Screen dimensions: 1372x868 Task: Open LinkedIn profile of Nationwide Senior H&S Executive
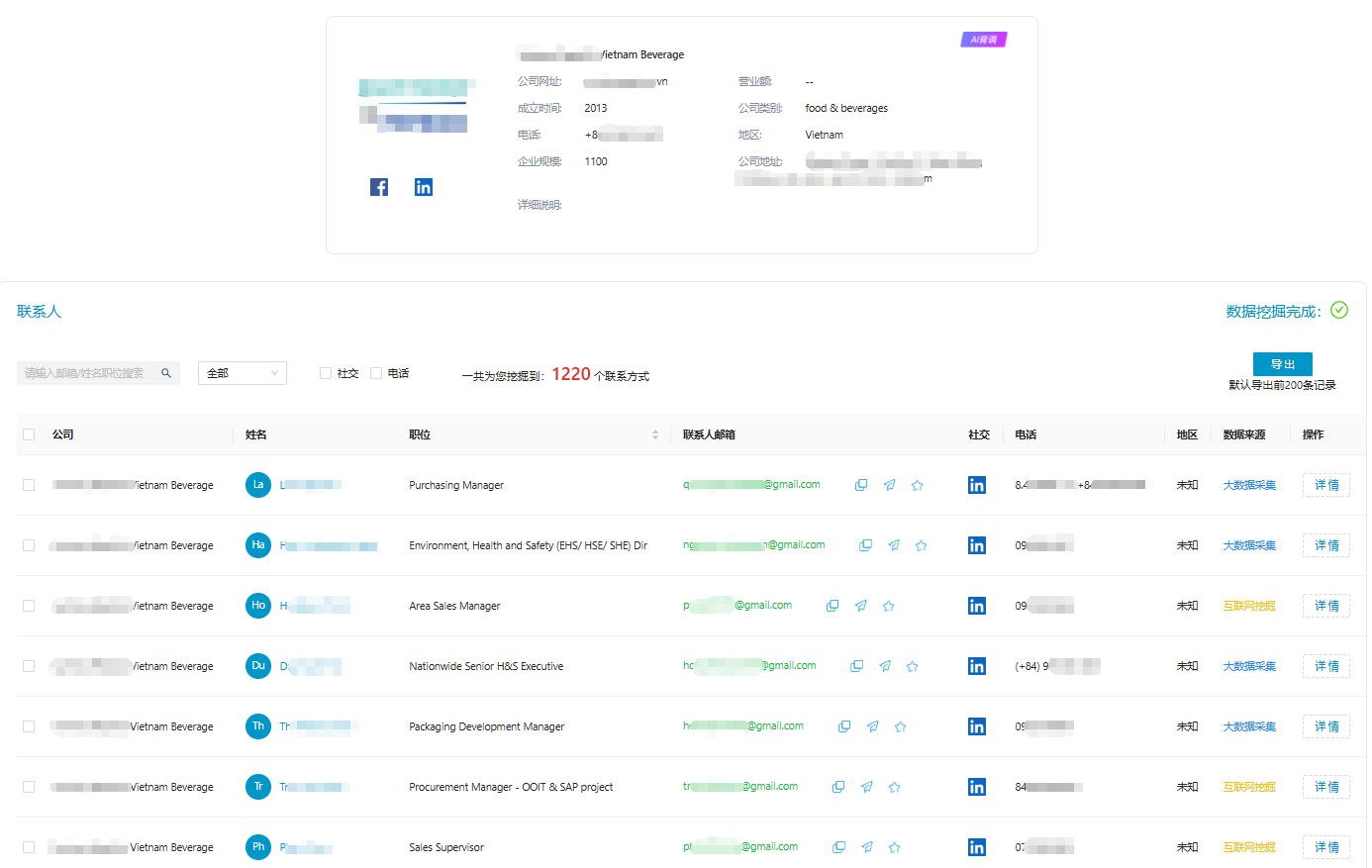pos(977,666)
